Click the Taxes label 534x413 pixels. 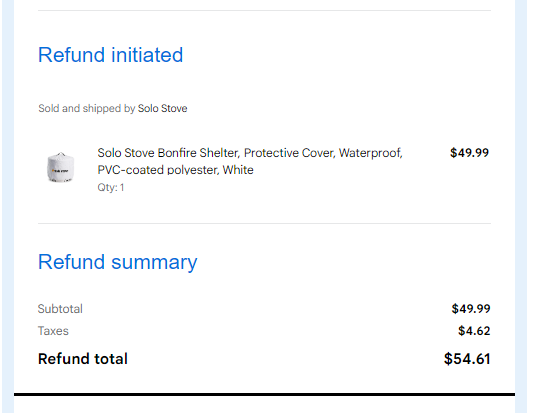click(x=53, y=331)
